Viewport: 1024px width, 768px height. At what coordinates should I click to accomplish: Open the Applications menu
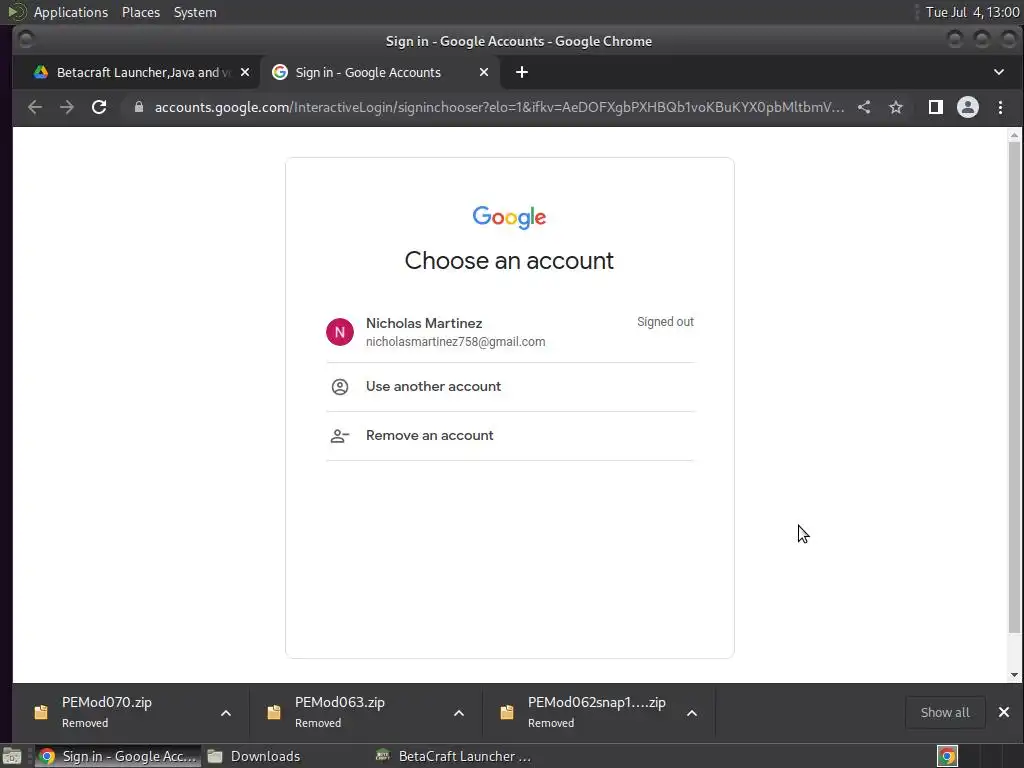(x=71, y=12)
